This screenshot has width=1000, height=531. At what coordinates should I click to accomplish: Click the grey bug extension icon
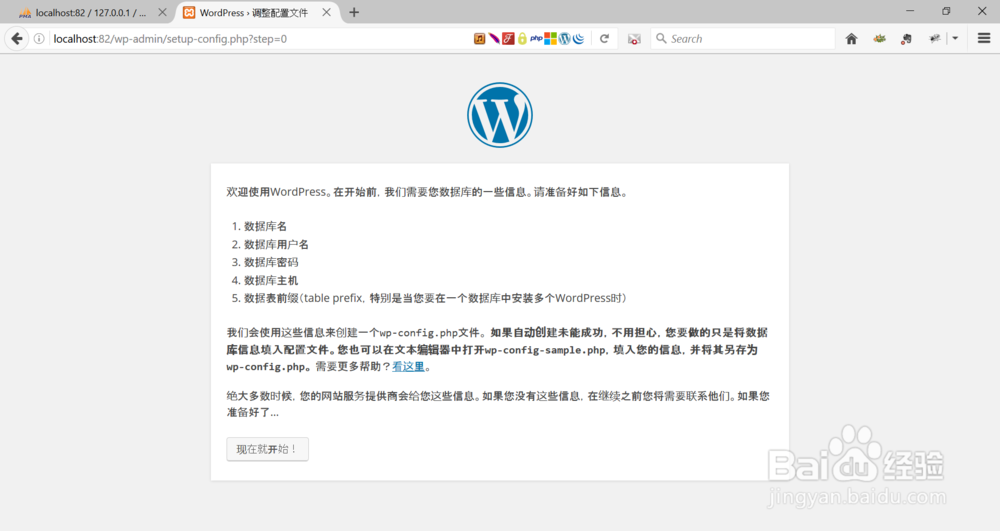click(x=935, y=39)
